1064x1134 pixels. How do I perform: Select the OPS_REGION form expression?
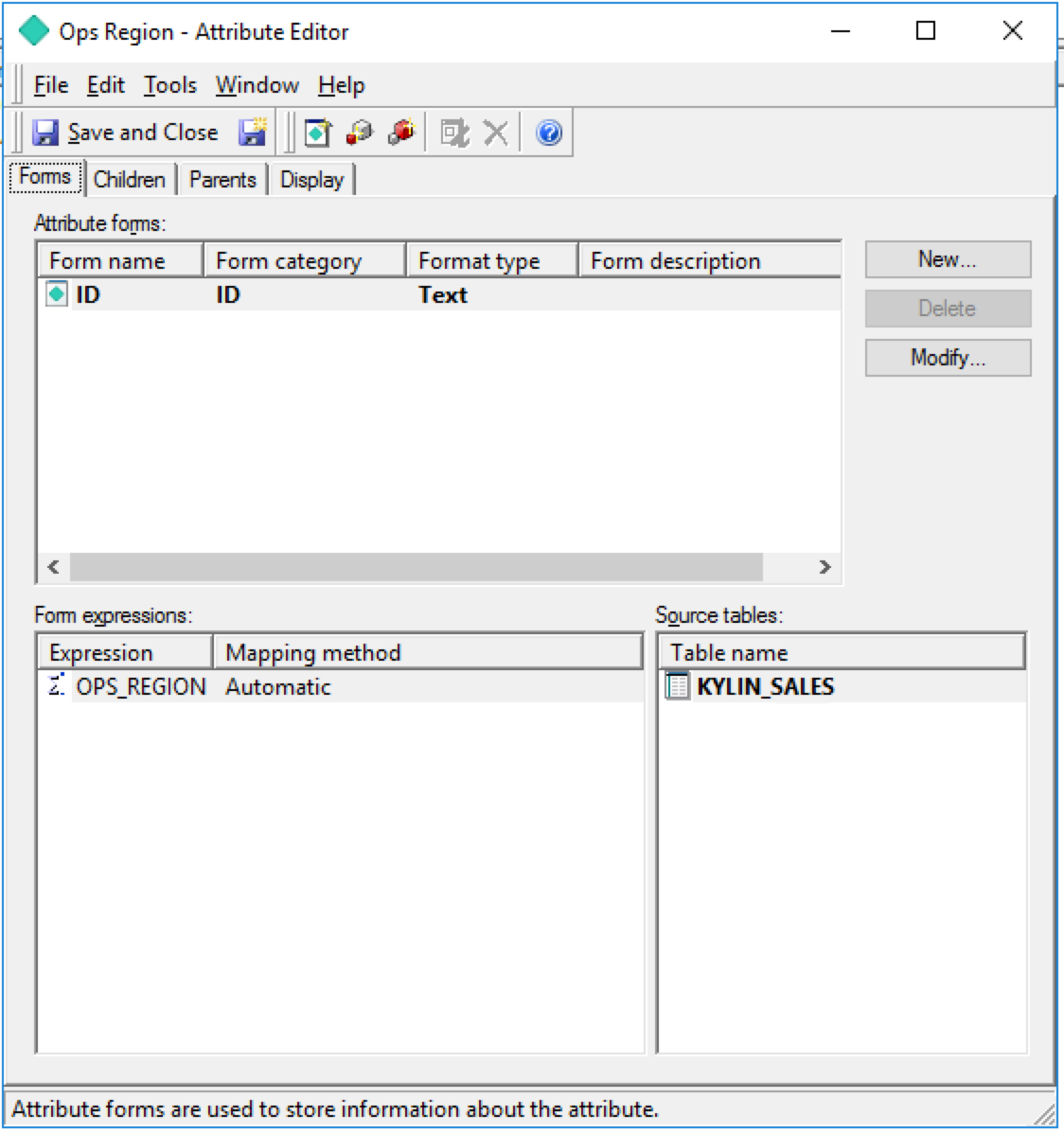[140, 687]
